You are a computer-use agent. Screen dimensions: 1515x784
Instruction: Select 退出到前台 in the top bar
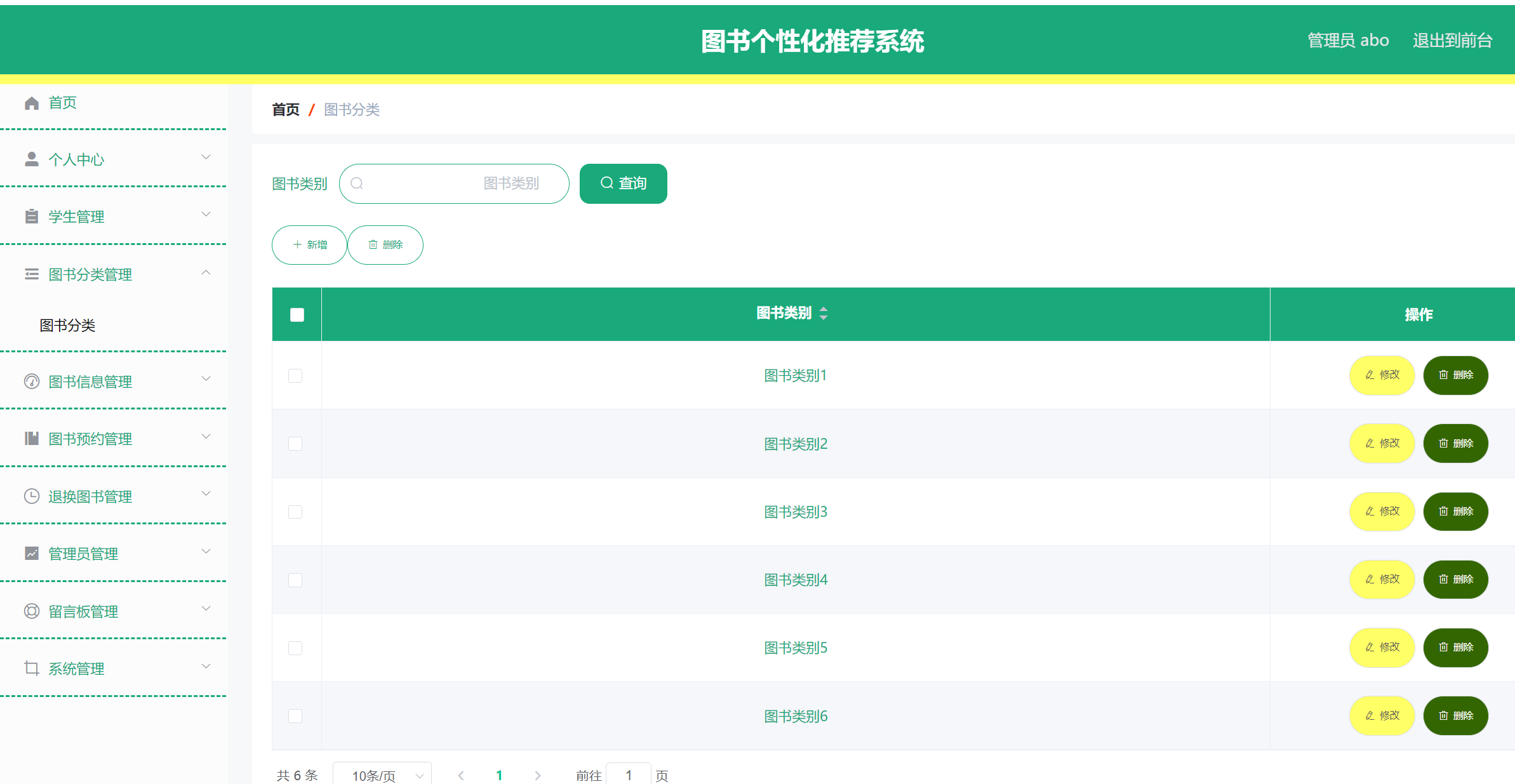tap(1452, 40)
